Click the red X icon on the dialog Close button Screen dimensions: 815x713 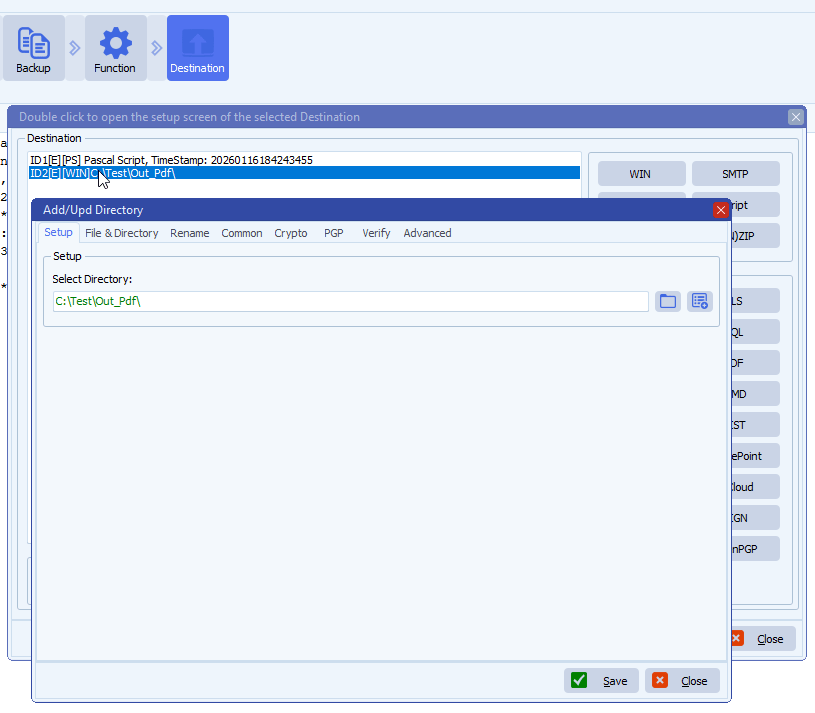click(x=660, y=680)
